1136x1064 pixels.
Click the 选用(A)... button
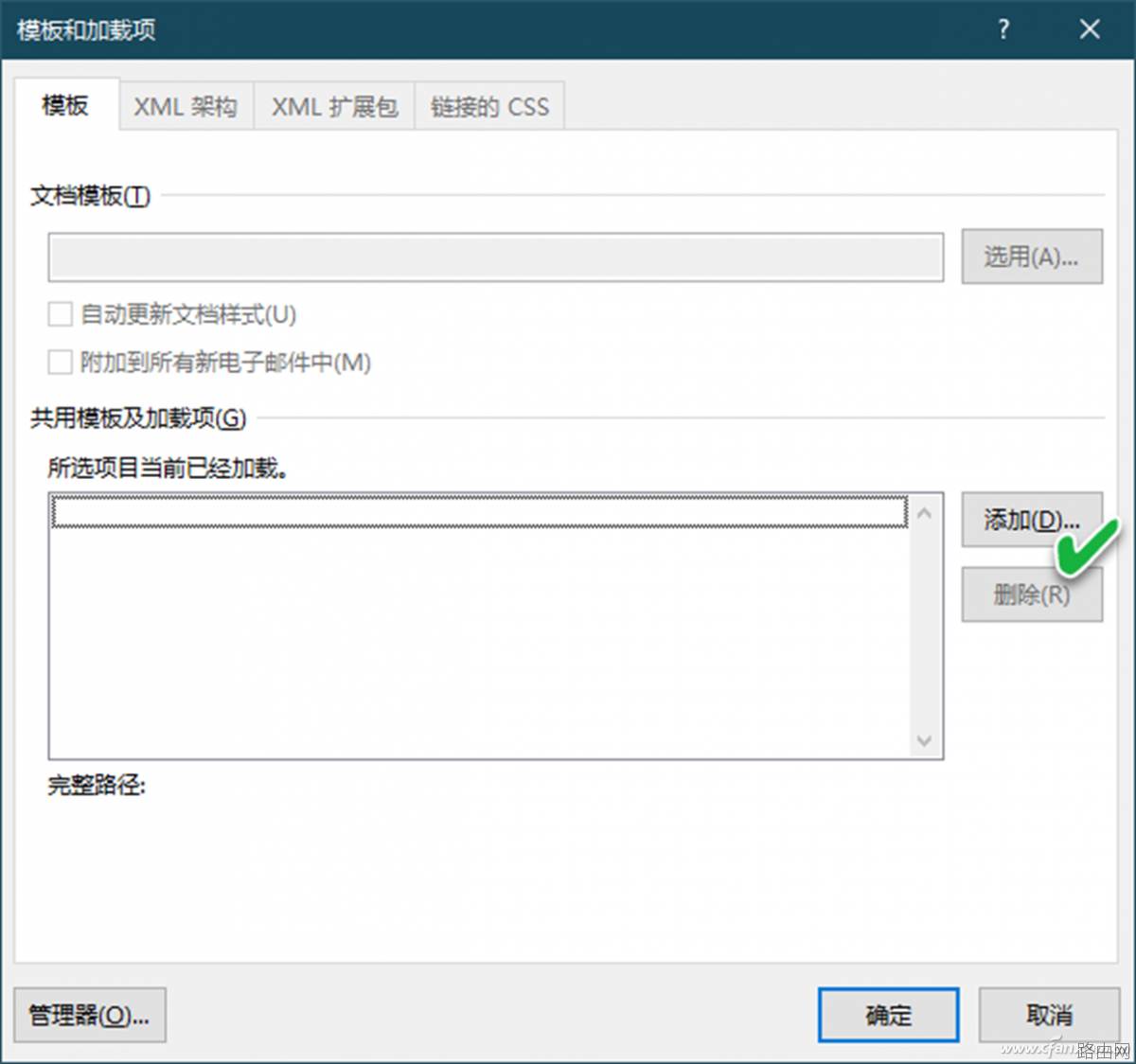pyautogui.click(x=1032, y=256)
